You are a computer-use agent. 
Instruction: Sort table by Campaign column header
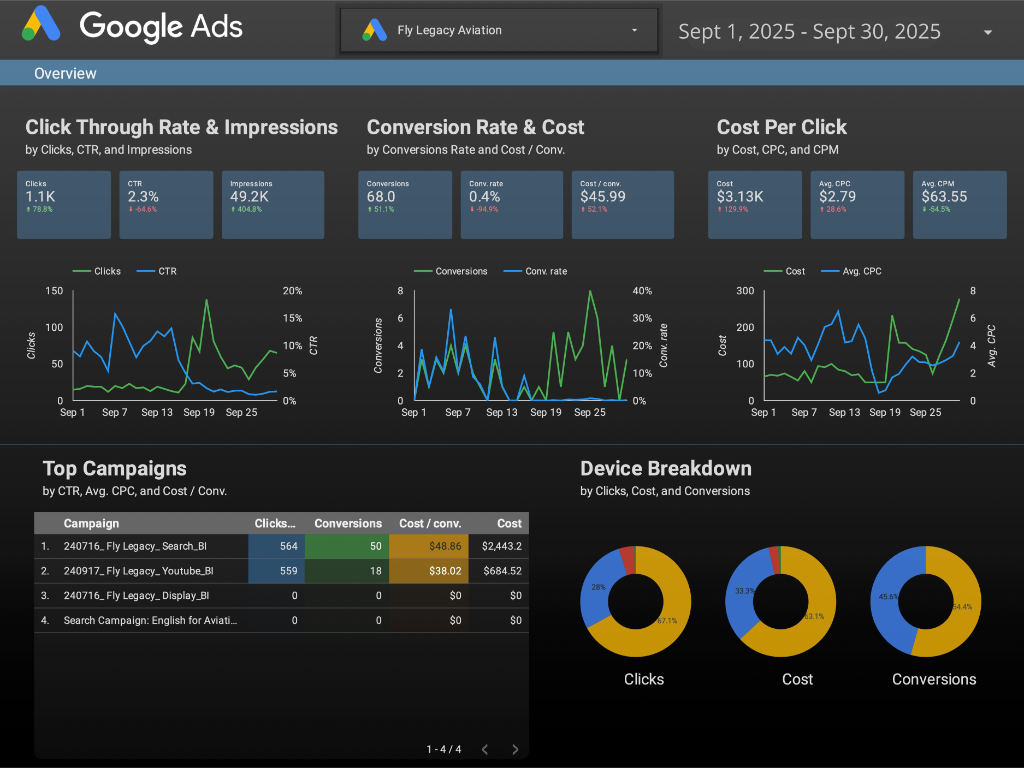coord(91,523)
